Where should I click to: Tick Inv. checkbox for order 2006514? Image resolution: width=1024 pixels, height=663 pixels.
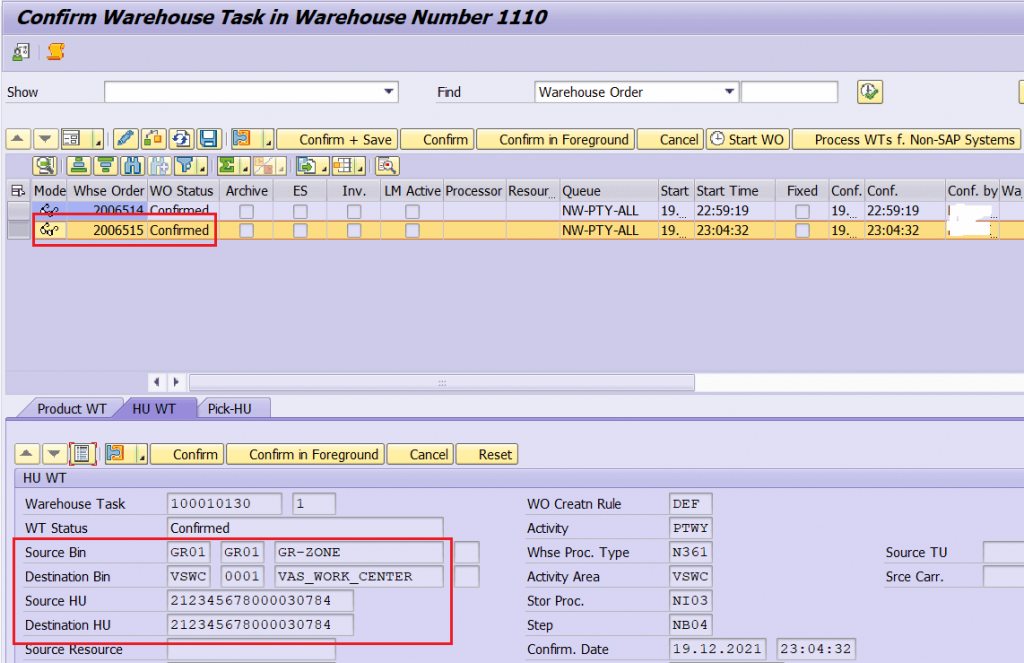[354, 212]
